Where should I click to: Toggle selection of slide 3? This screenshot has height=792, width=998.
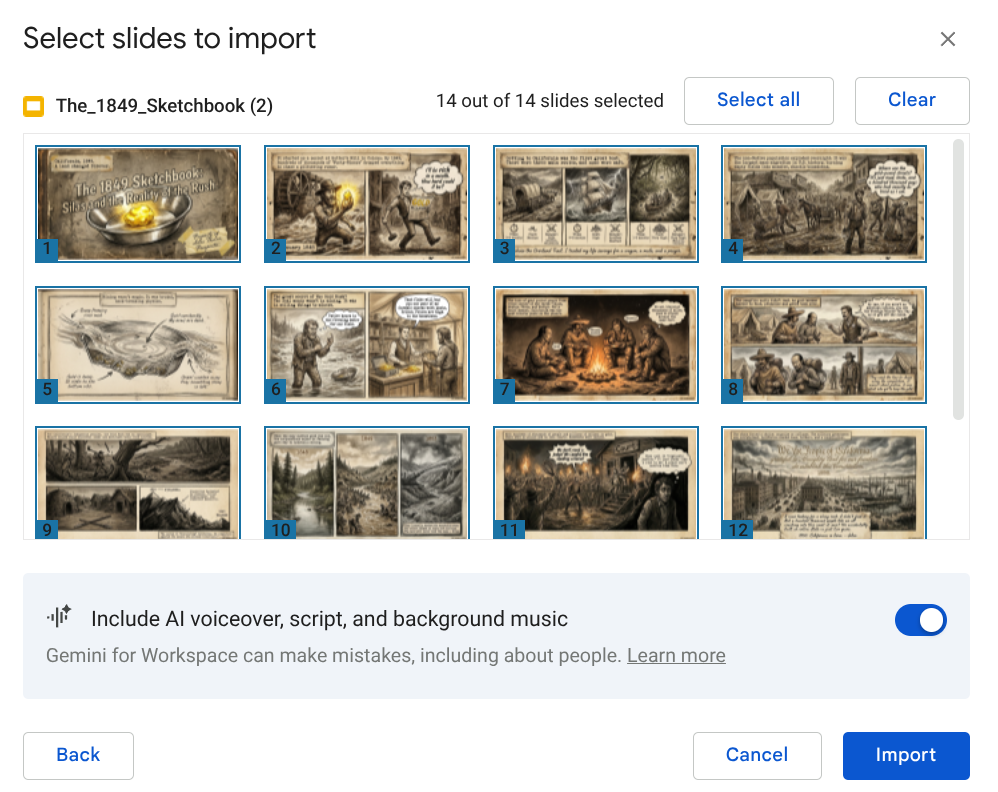pos(596,204)
